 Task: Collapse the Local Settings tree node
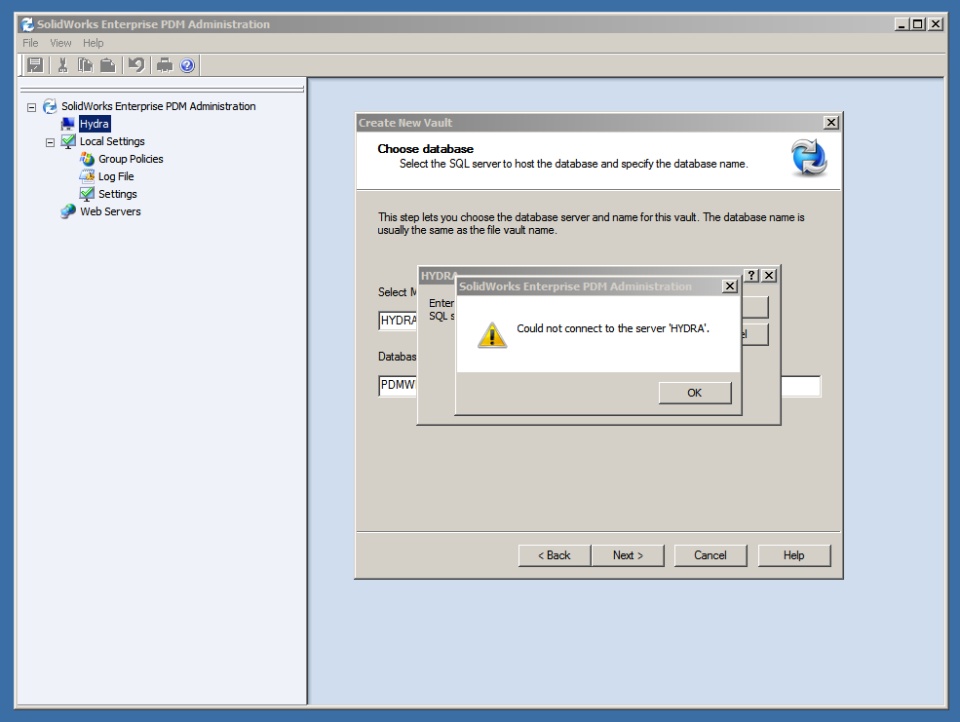coord(50,143)
